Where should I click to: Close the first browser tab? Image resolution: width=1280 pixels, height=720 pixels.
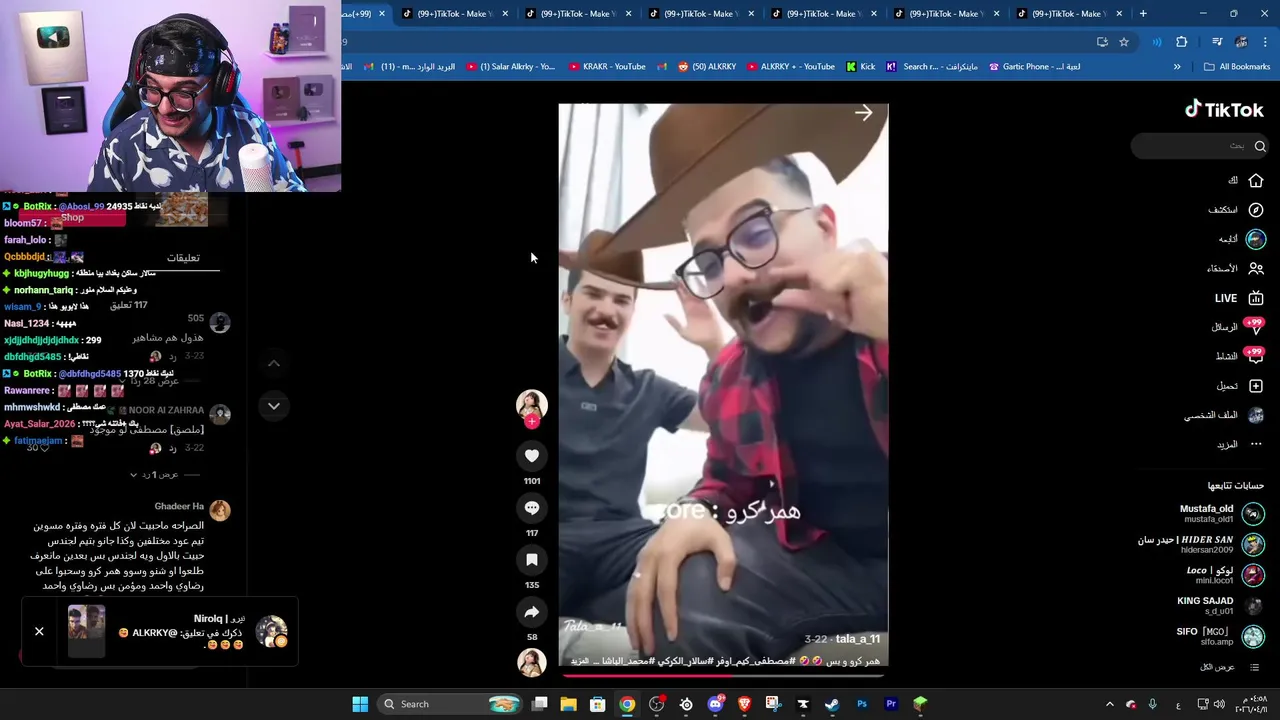tap(381, 14)
